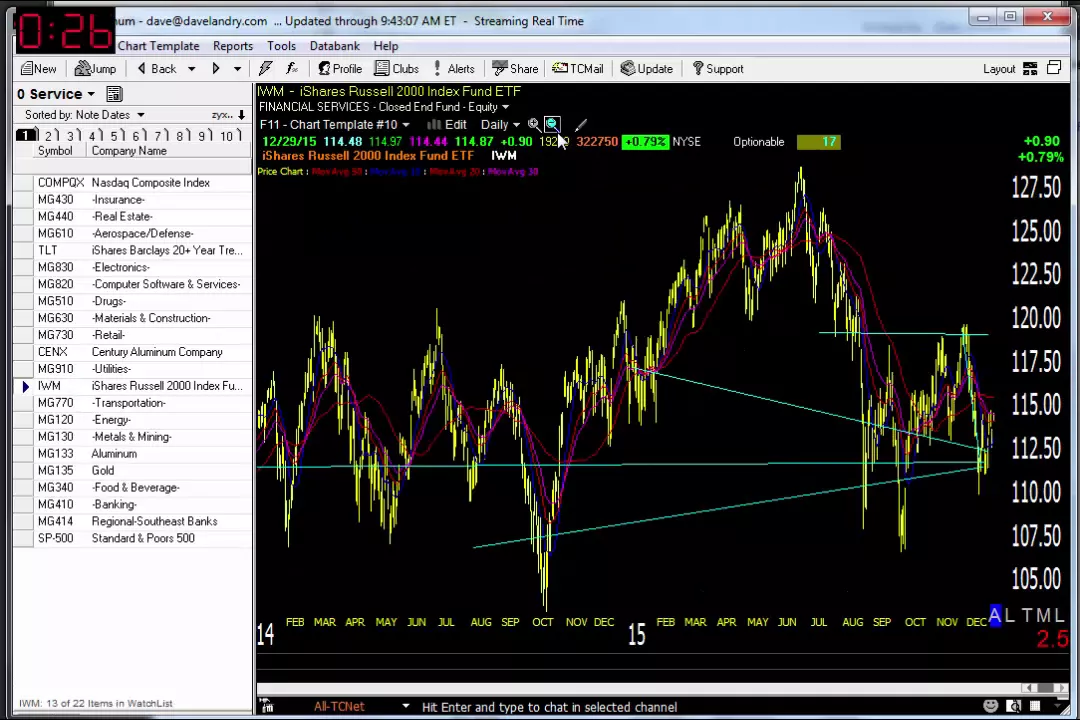Open Support from the toolbar
1080x720 pixels.
tap(718, 68)
